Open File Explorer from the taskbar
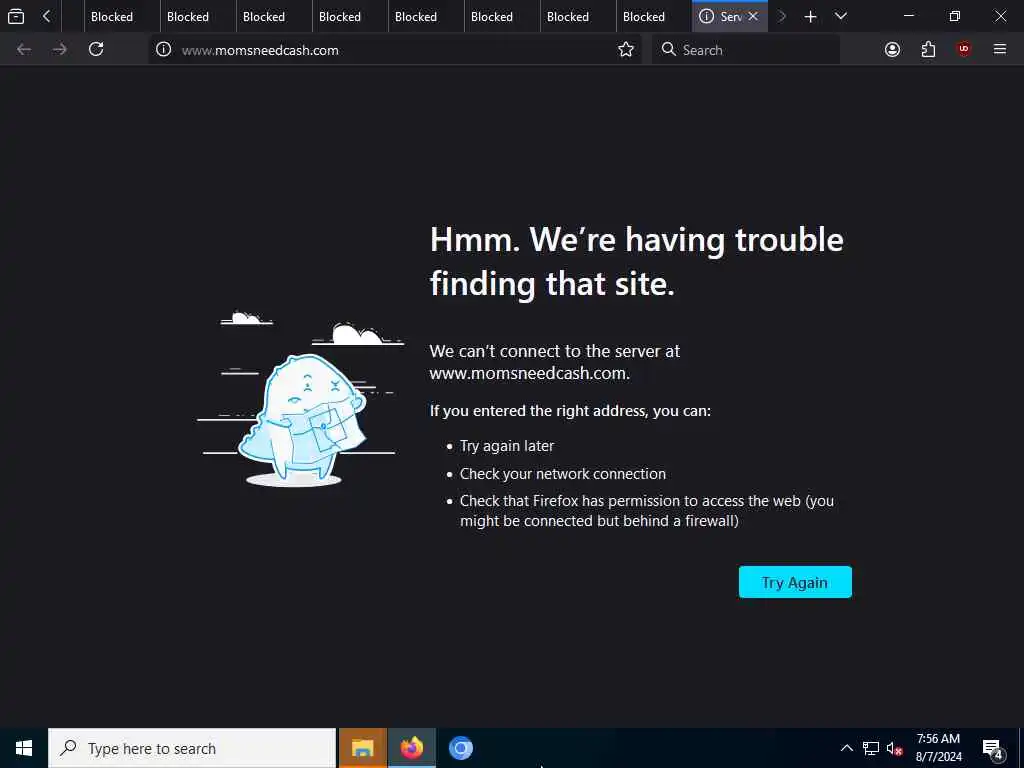The height and width of the screenshot is (768, 1024). click(x=362, y=748)
